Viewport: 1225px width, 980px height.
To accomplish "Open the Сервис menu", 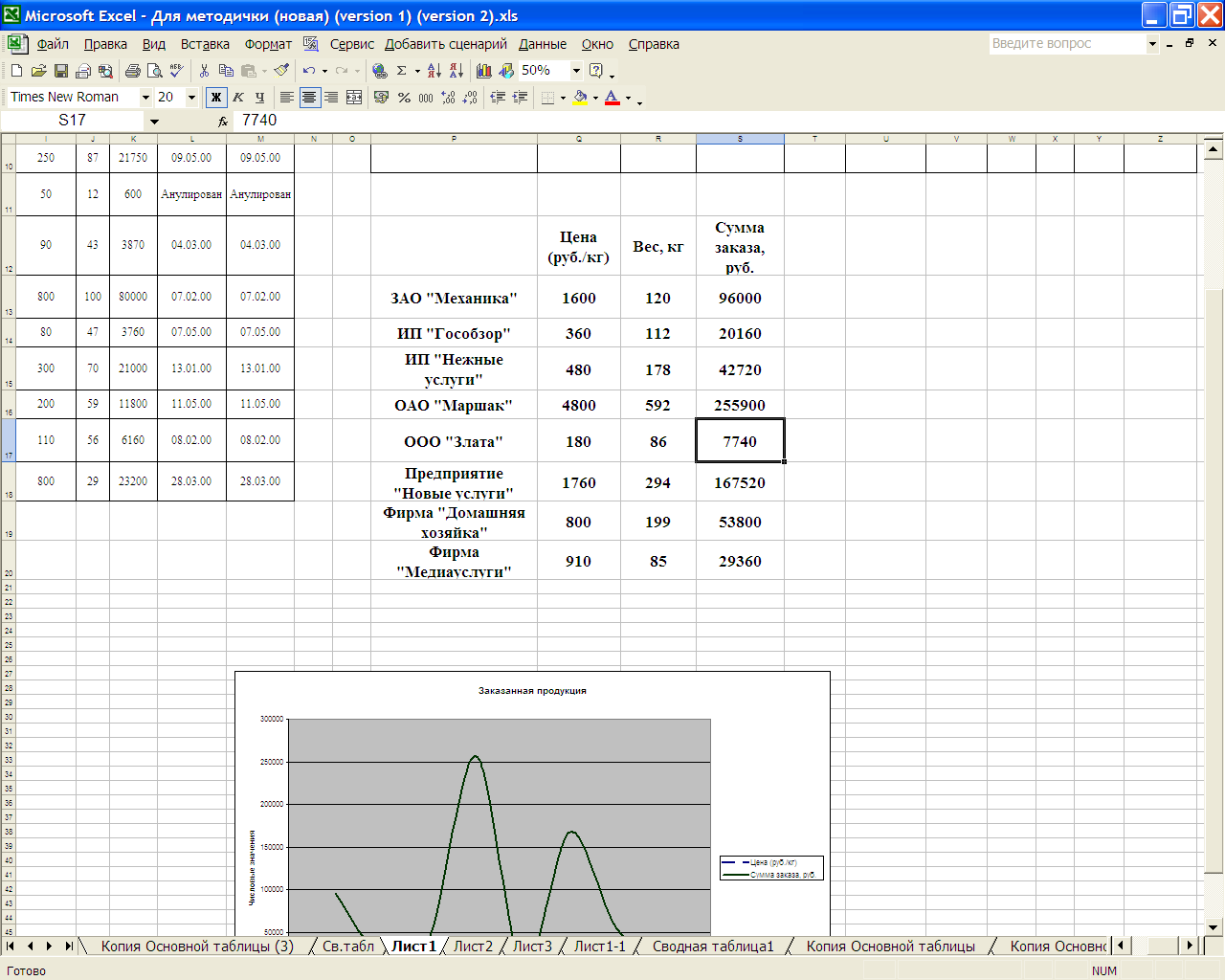I will (x=352, y=44).
